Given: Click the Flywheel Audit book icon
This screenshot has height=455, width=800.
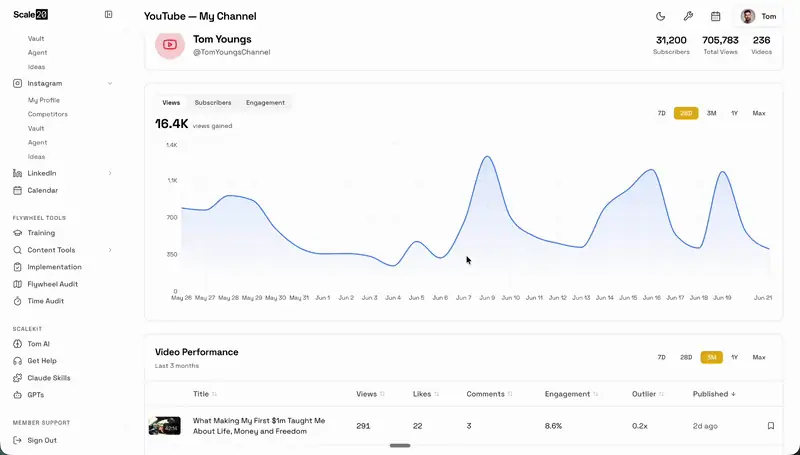Looking at the screenshot, I should (x=17, y=284).
